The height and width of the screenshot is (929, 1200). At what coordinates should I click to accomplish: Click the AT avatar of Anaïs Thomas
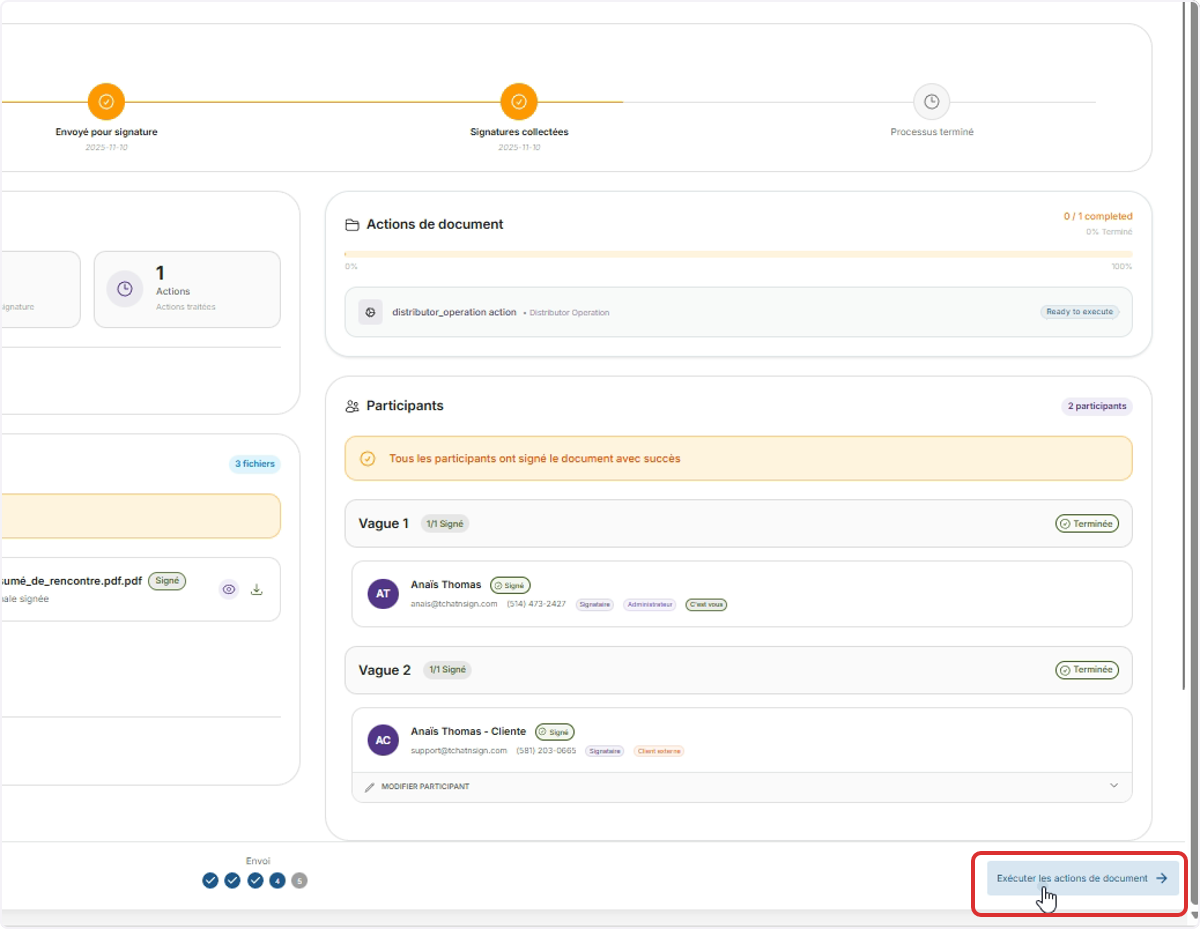tap(384, 593)
